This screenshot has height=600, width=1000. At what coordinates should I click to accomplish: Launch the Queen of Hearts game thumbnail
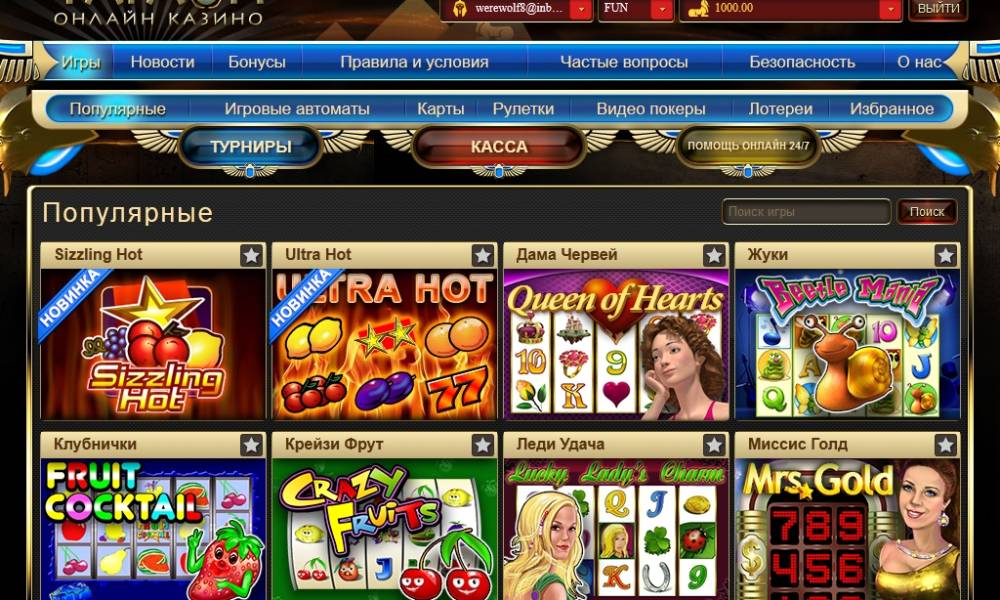coord(616,344)
